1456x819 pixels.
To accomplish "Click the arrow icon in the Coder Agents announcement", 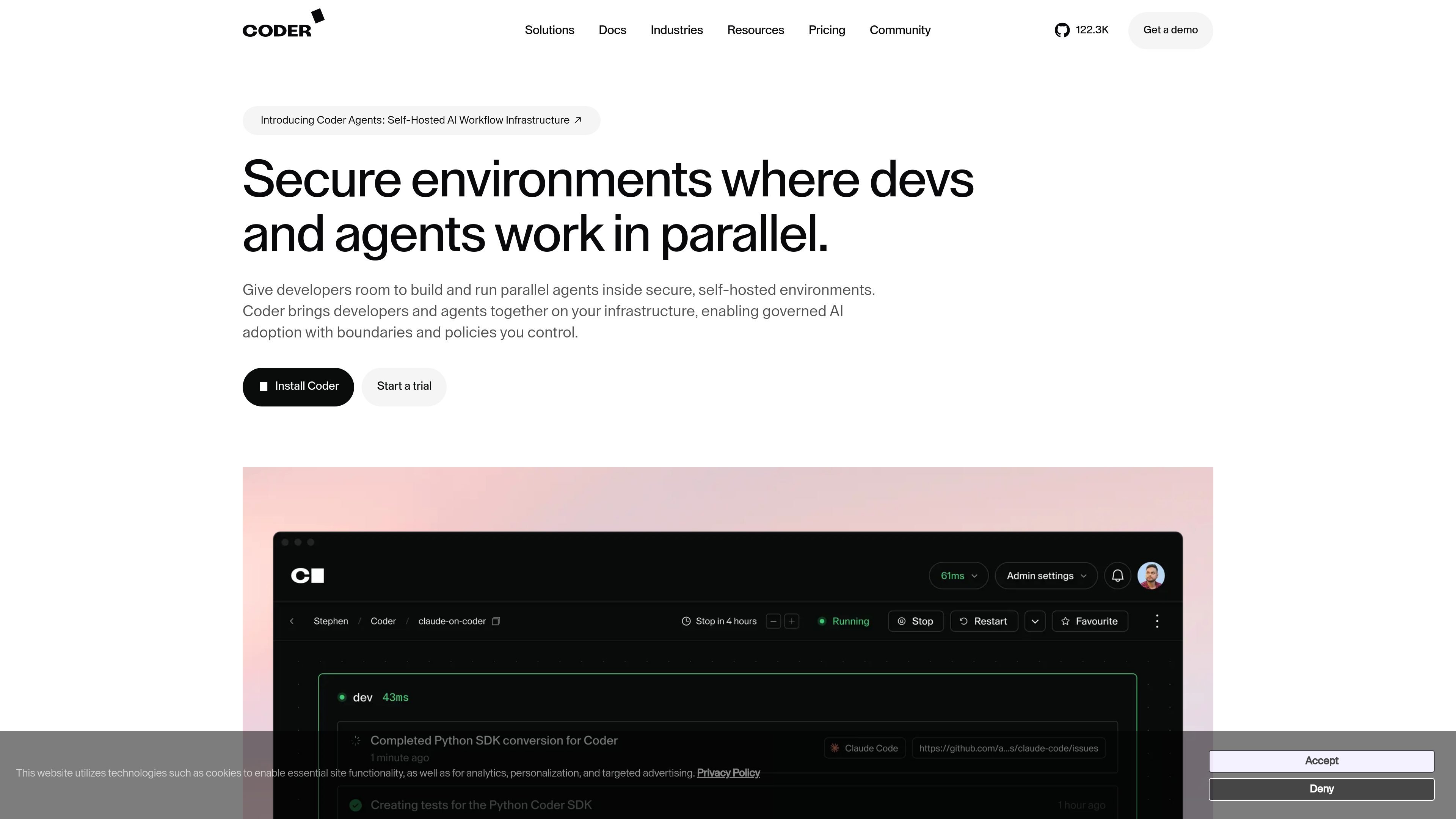I will pos(577,120).
